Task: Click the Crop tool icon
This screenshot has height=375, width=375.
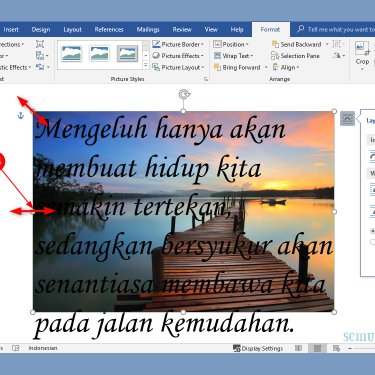Action: pyautogui.click(x=362, y=48)
